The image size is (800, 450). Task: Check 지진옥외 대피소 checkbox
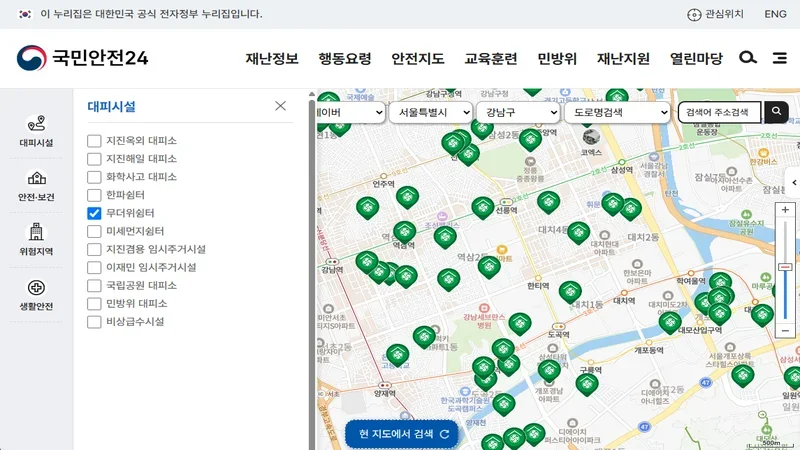(x=94, y=141)
